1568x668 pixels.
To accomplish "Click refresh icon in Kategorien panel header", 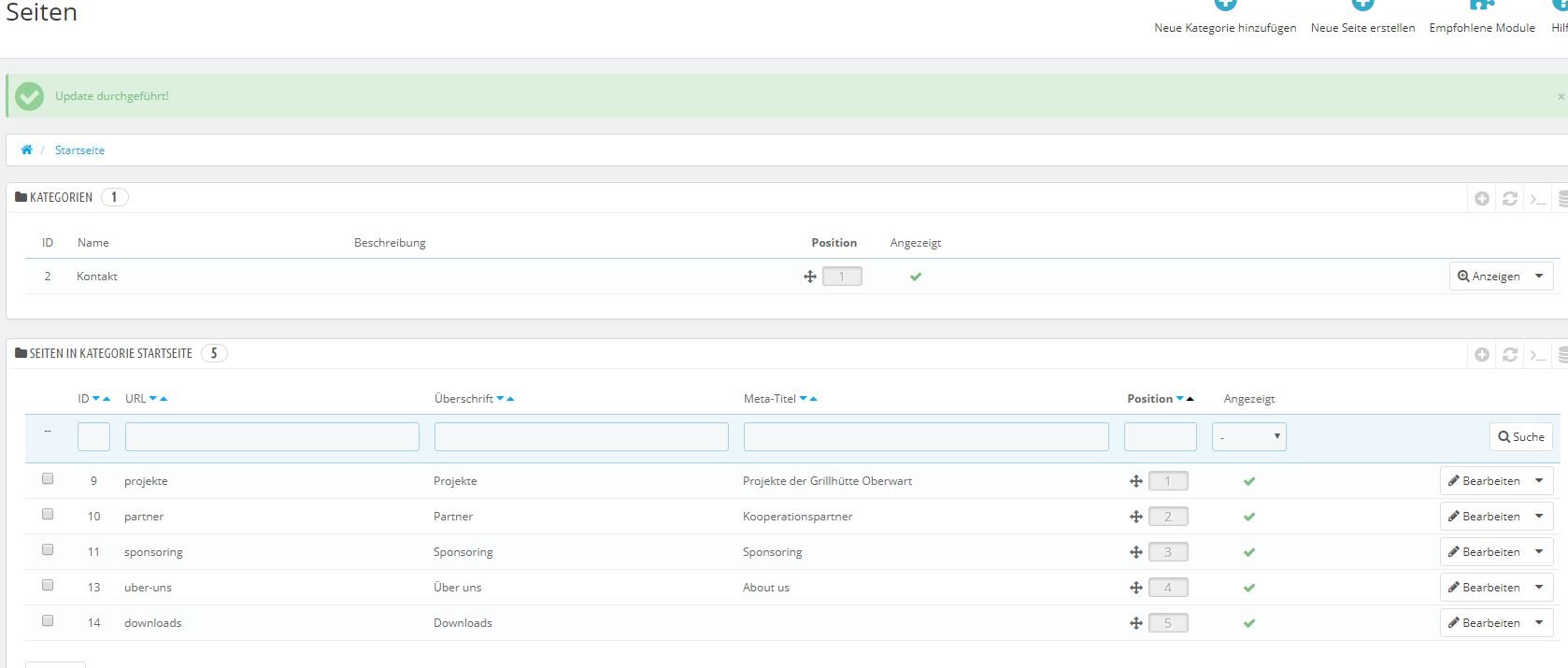I will (x=1510, y=198).
